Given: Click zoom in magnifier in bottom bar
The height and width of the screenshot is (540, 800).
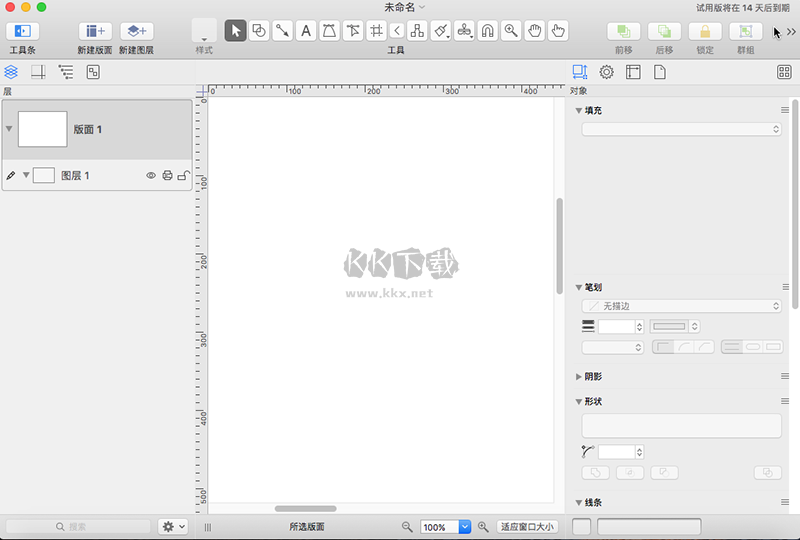Looking at the screenshot, I should 483,526.
